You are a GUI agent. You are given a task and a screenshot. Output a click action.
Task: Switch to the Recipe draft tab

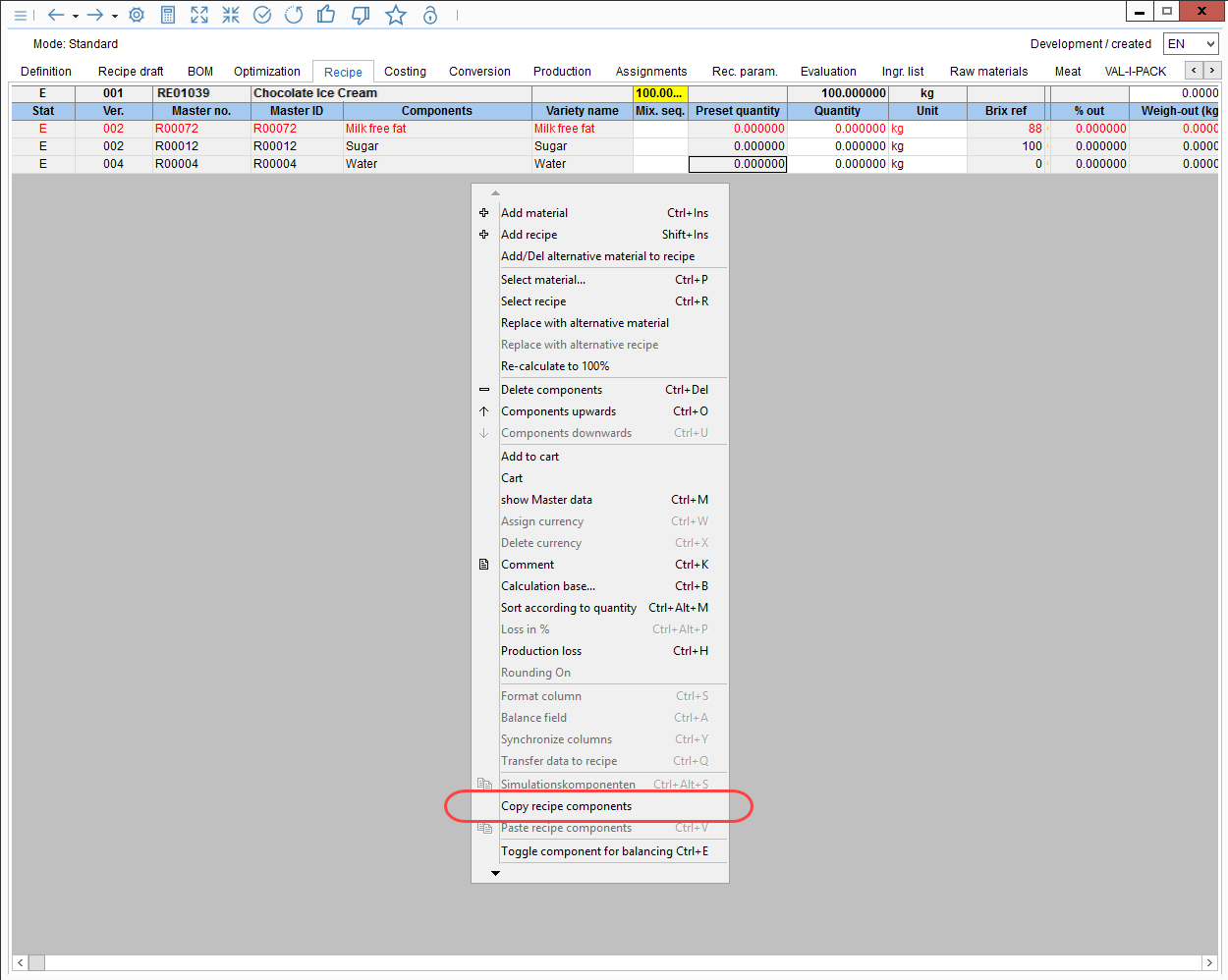click(x=131, y=72)
